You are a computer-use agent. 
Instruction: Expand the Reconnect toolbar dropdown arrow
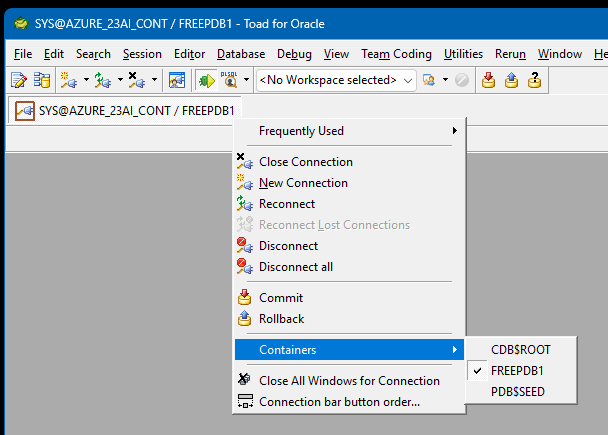120,80
